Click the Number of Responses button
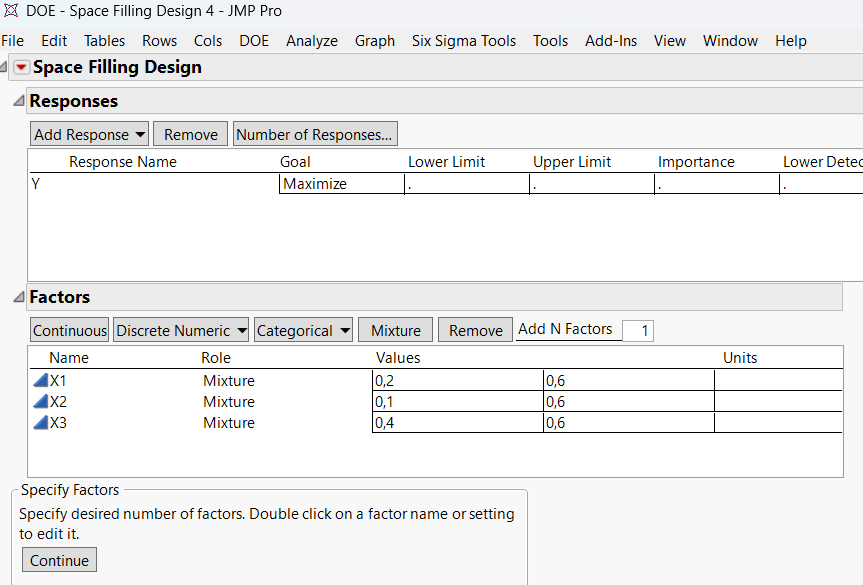Screen dimensions: 863x585 pyautogui.click(x=314, y=135)
